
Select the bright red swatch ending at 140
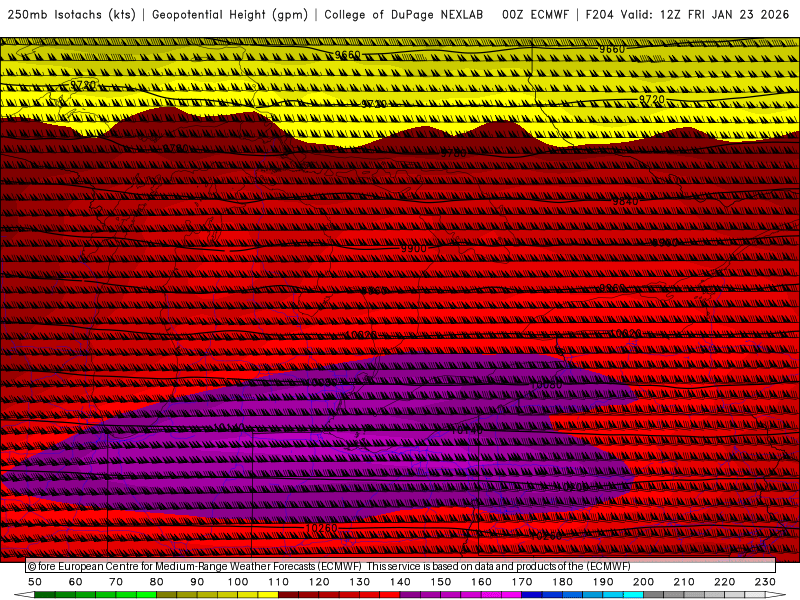pyautogui.click(x=390, y=595)
